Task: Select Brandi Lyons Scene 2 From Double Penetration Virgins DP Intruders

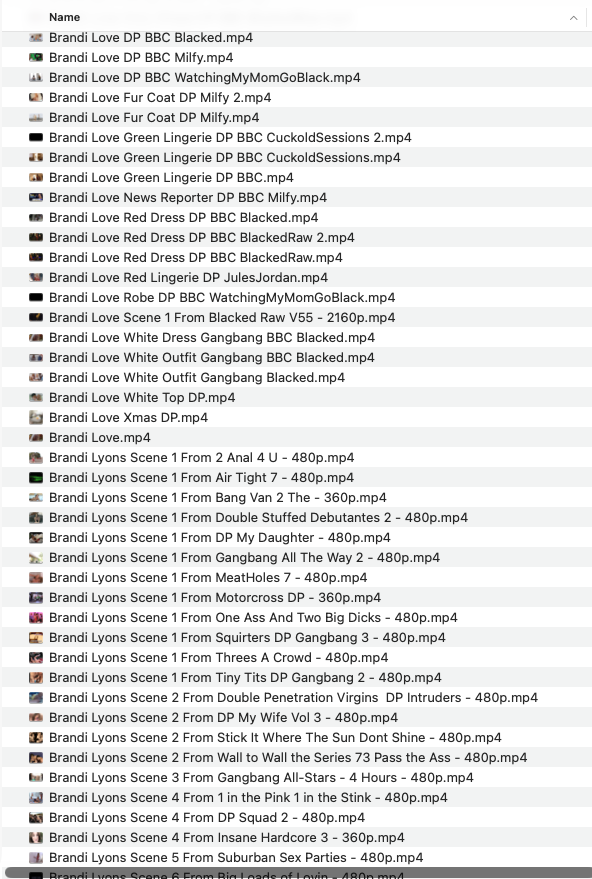Action: (x=293, y=698)
